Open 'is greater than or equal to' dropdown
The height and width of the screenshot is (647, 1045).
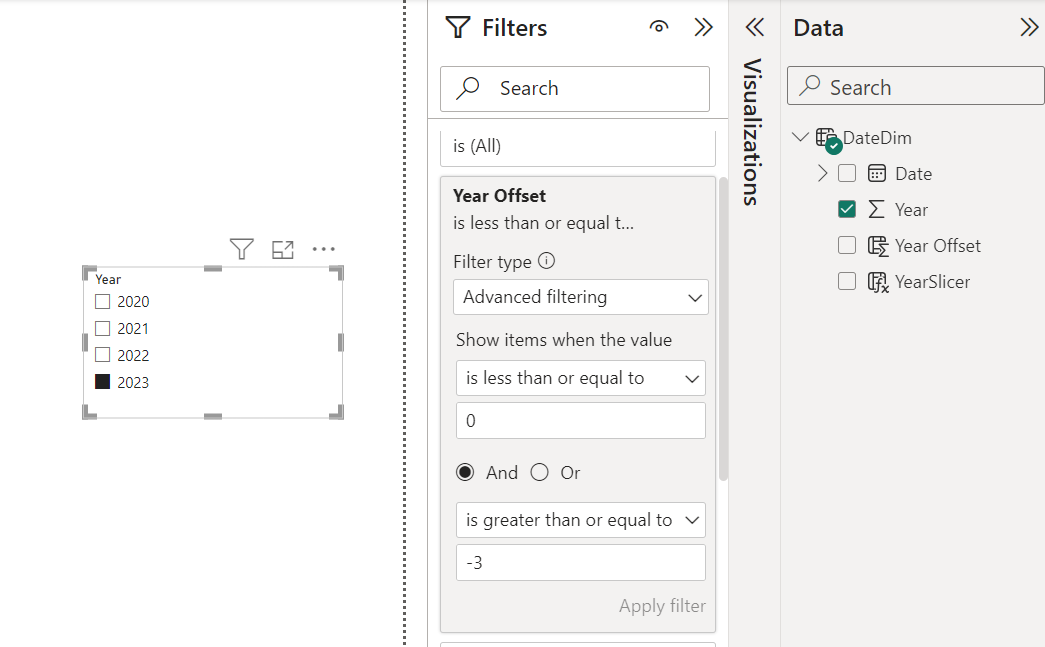[x=580, y=520]
